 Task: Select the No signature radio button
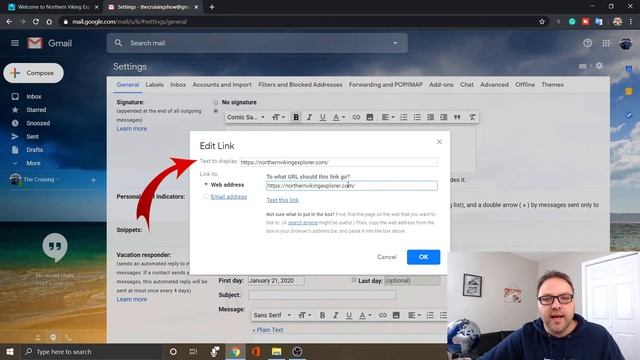point(216,102)
